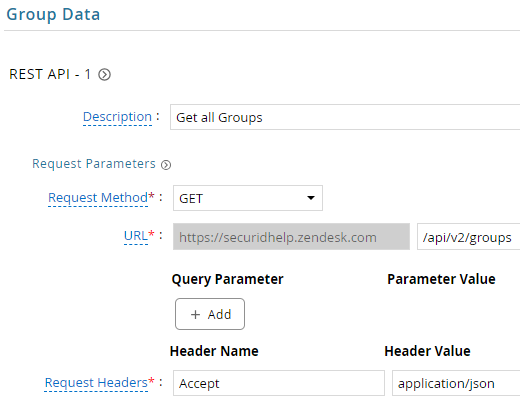Click the application/json header value field
520x399 pixels.
(x=456, y=383)
